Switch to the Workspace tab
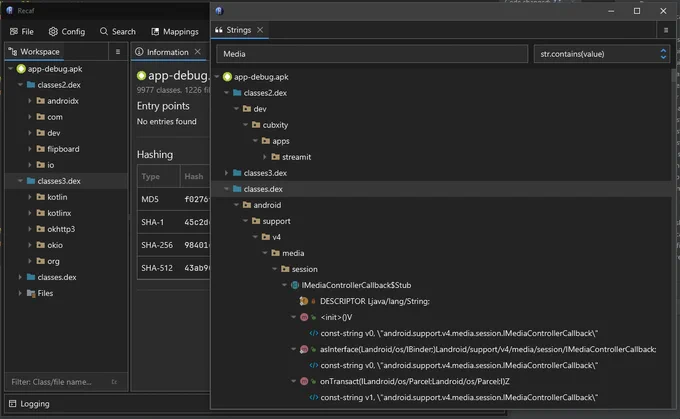The image size is (680, 419). [34, 52]
